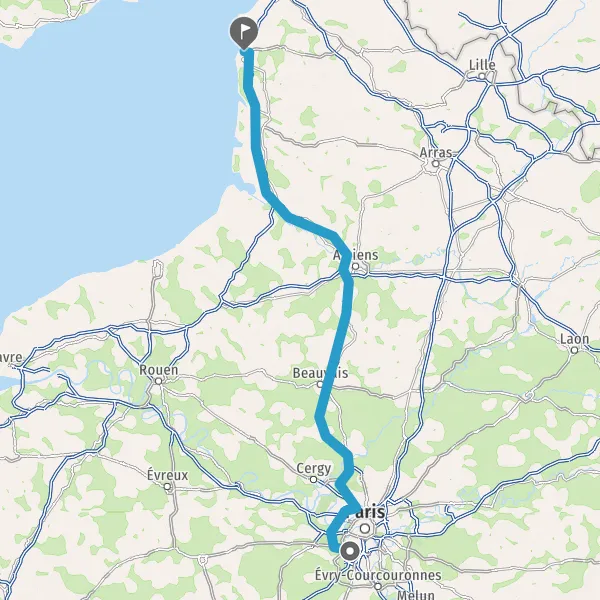Select the Arras city marker dot
Viewport: 600px width, 600px height.
click(435, 164)
